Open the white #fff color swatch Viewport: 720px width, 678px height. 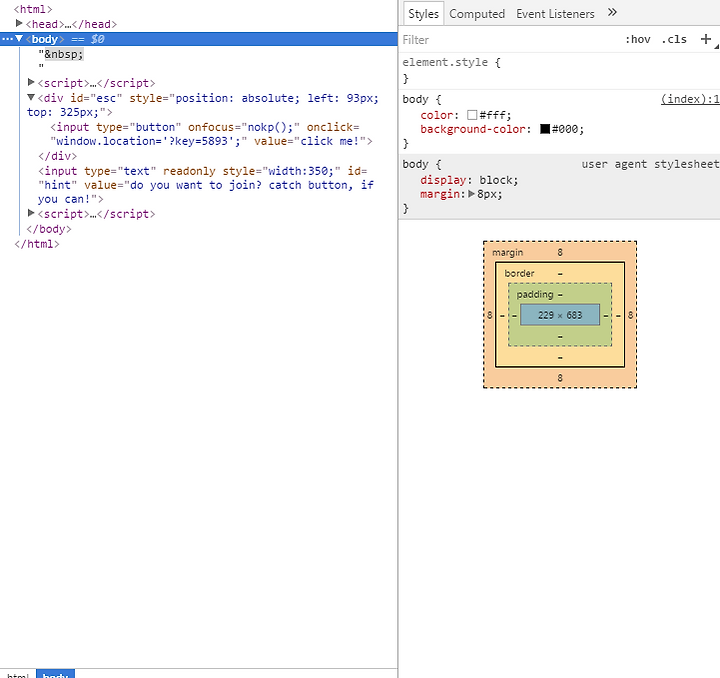coord(472,115)
